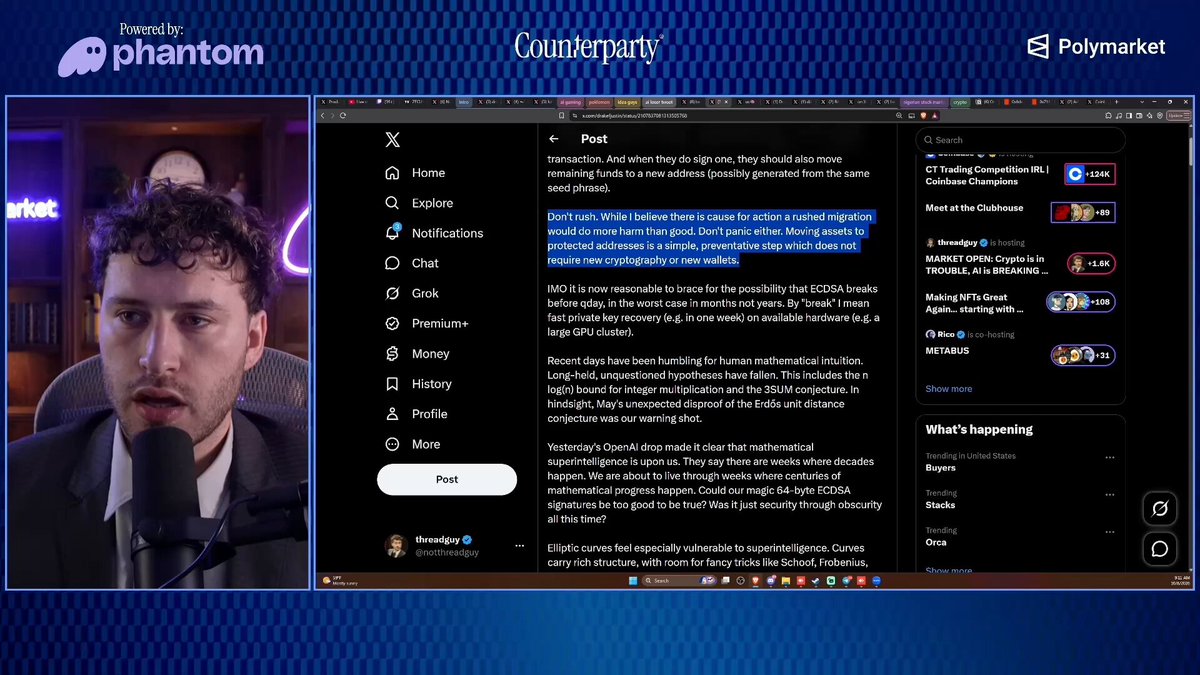Open Notifications via the bell icon
This screenshot has height=675, width=1200.
(393, 233)
